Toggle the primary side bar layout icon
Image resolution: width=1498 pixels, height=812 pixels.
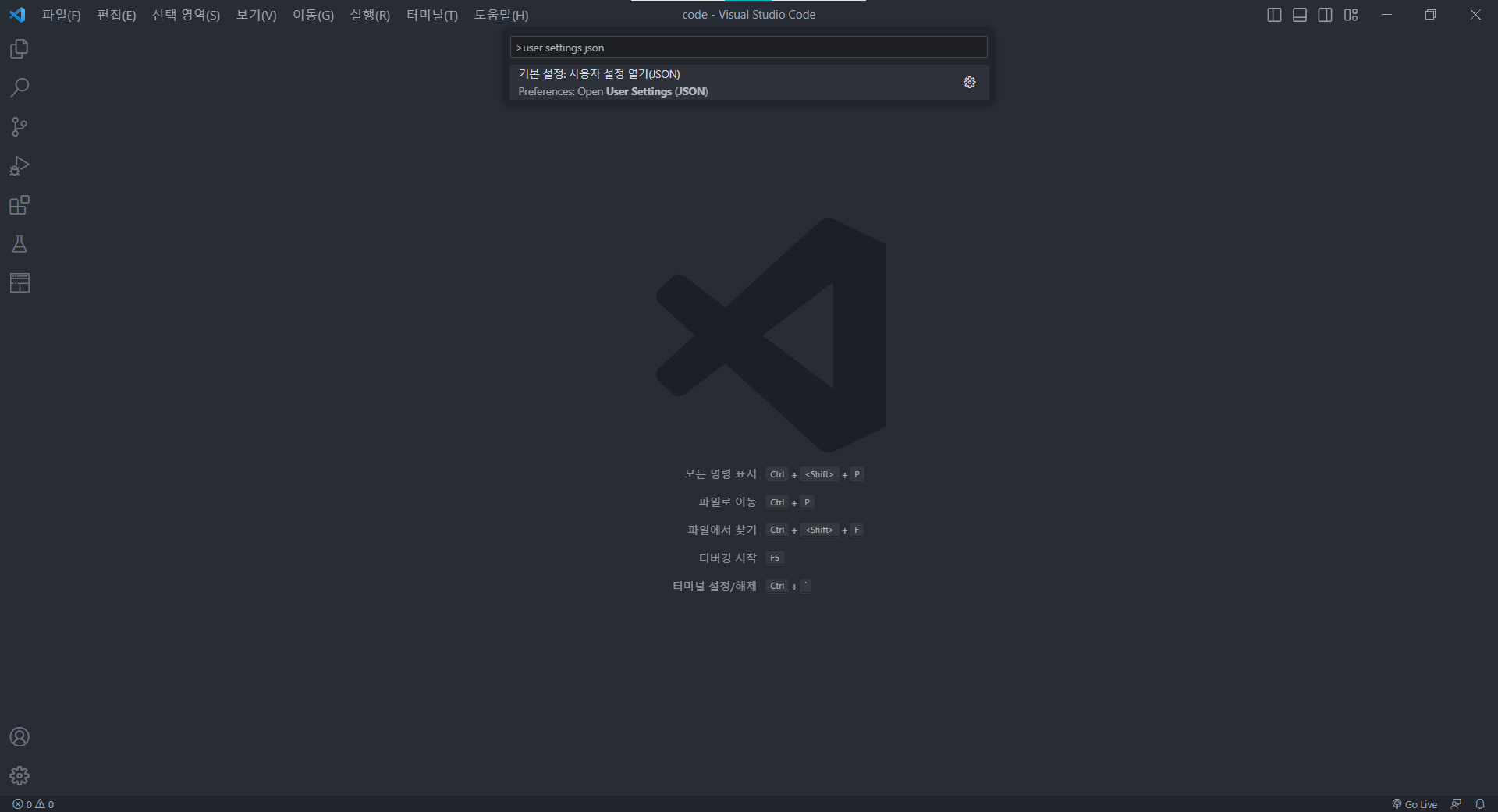1274,15
